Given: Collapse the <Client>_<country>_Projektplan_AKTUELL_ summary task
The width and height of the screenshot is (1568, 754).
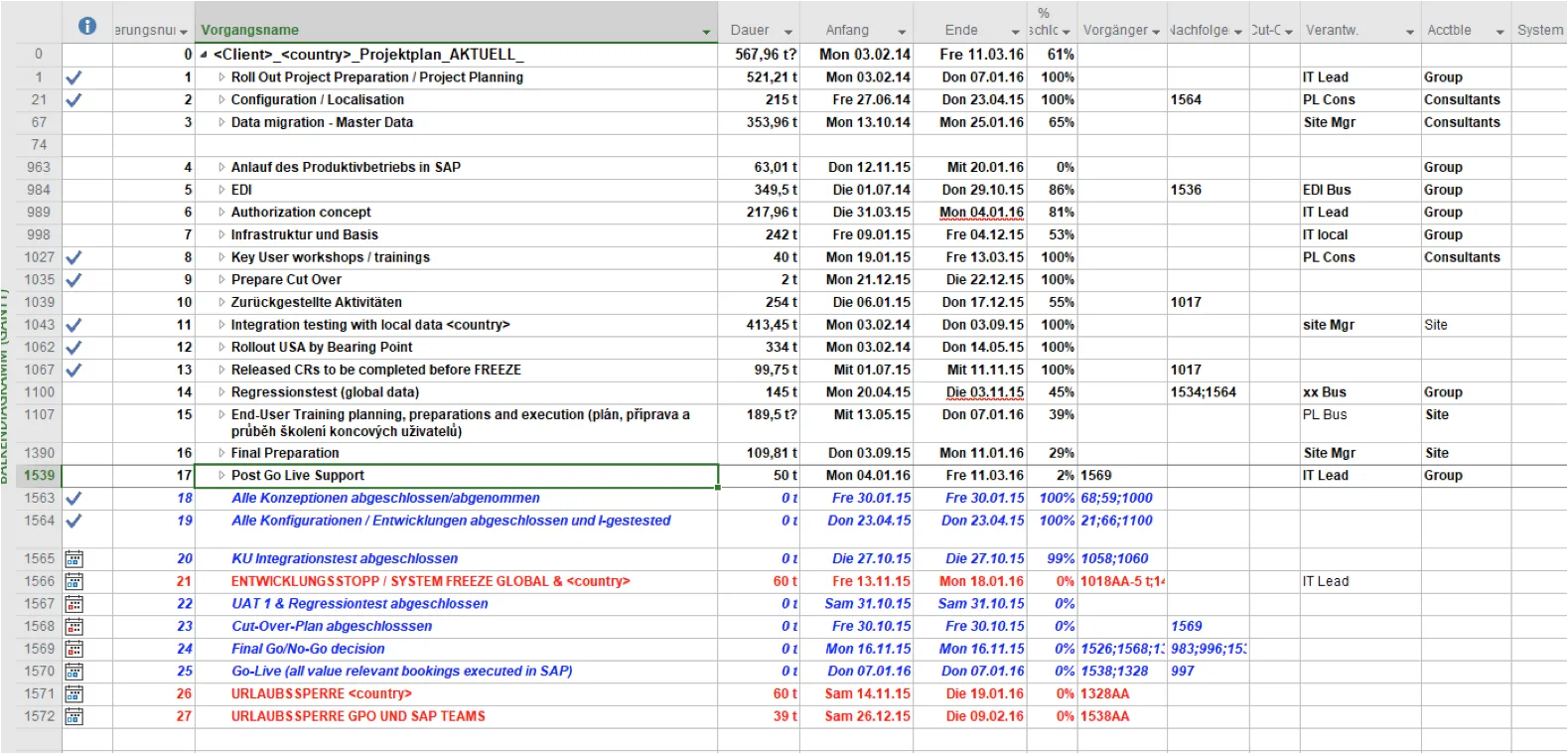Looking at the screenshot, I should (205, 55).
